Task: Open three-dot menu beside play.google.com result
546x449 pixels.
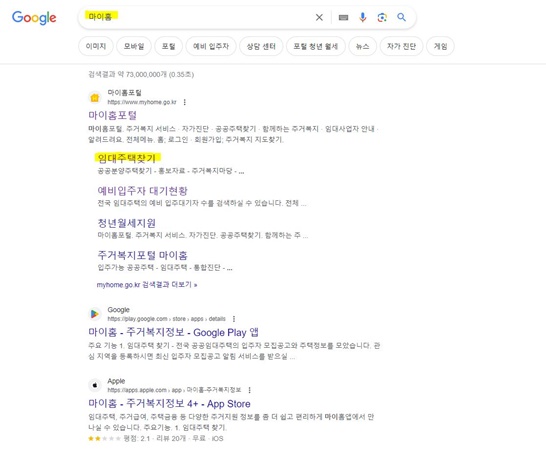Action: pyautogui.click(x=234, y=319)
